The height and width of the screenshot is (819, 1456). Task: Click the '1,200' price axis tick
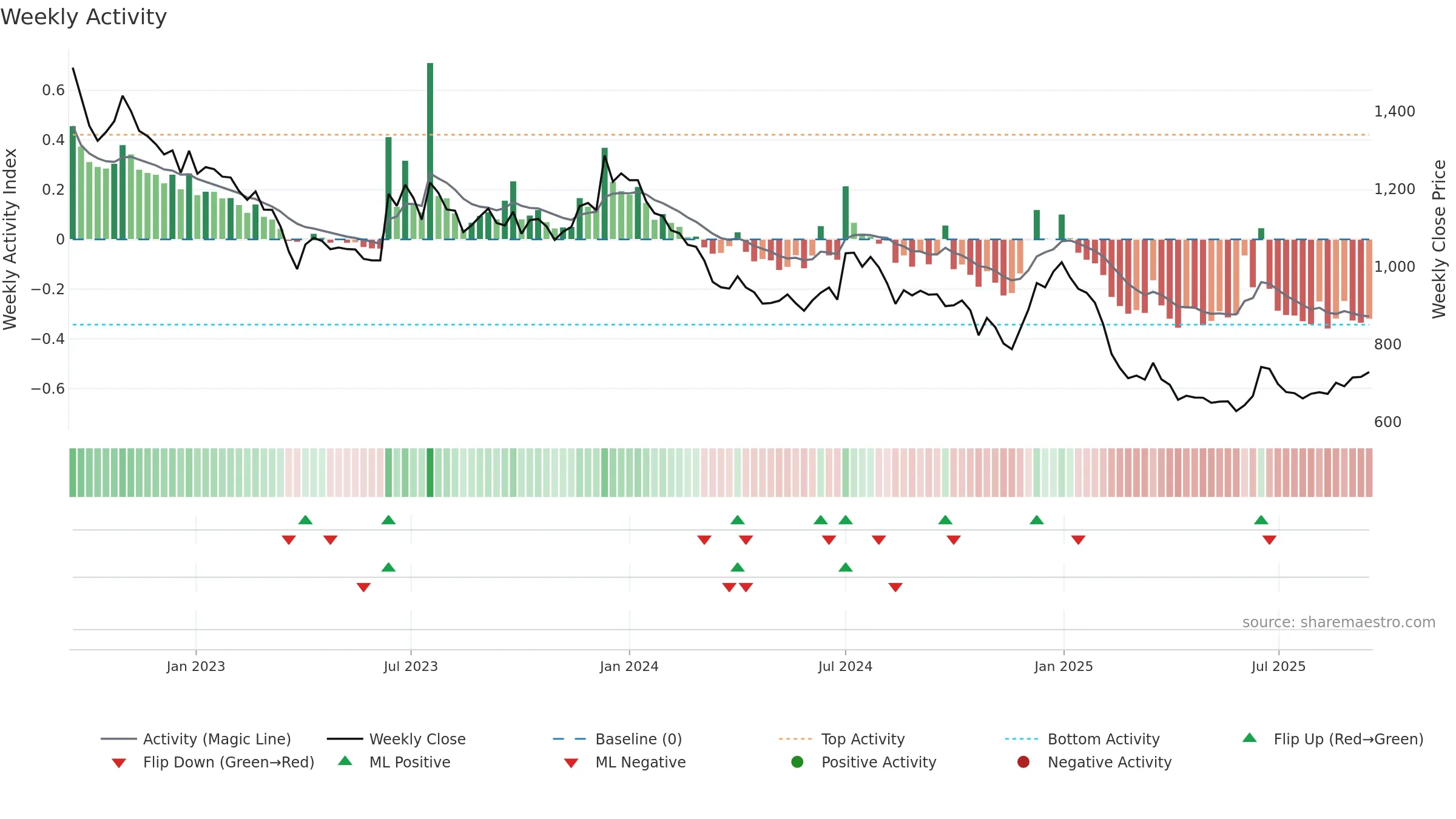point(1395,189)
